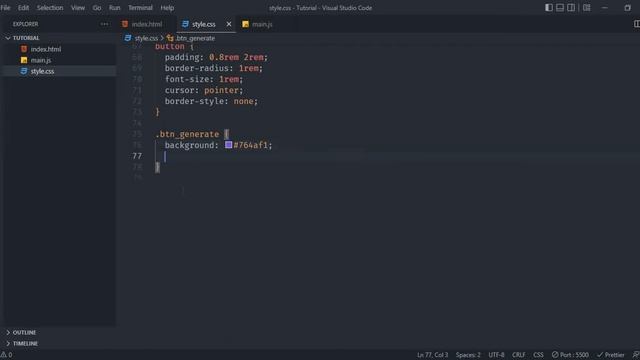Screen dimensions: 640x360
Task: Open the Go menu
Action: point(97,8)
